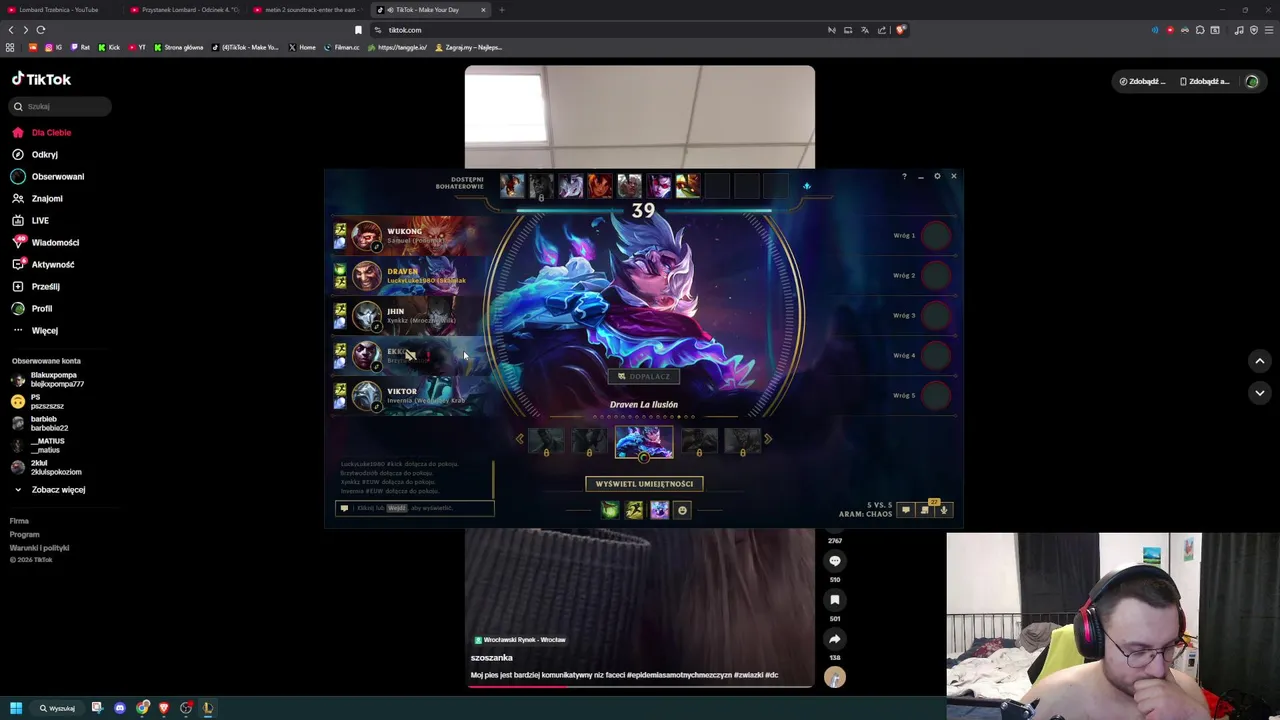This screenshot has height=720, width=1280.
Task: Open Kick bookmark in bookmarks bar
Action: [109, 47]
